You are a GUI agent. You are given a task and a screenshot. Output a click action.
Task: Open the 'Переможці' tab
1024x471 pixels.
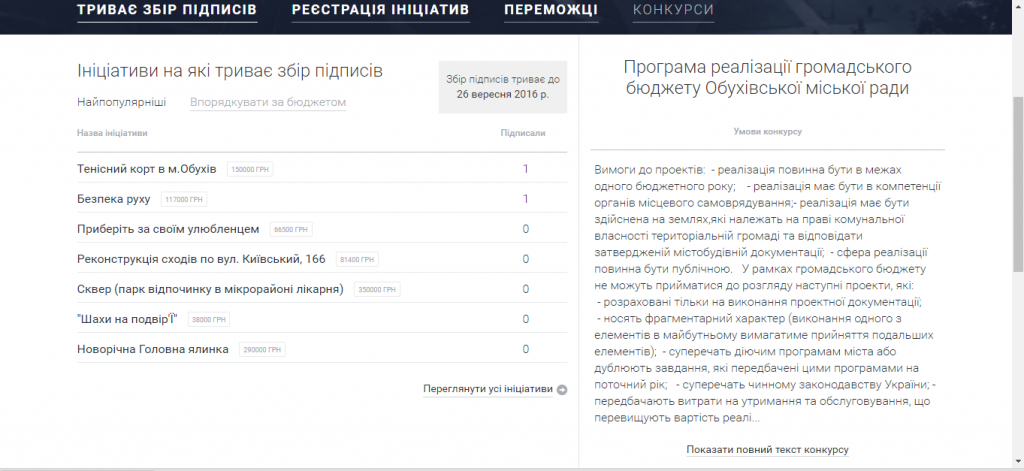tap(551, 10)
